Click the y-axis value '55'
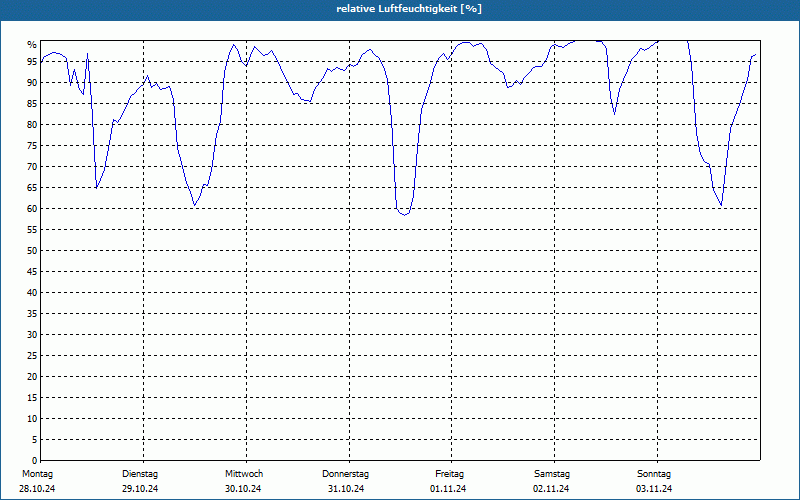 [32, 230]
